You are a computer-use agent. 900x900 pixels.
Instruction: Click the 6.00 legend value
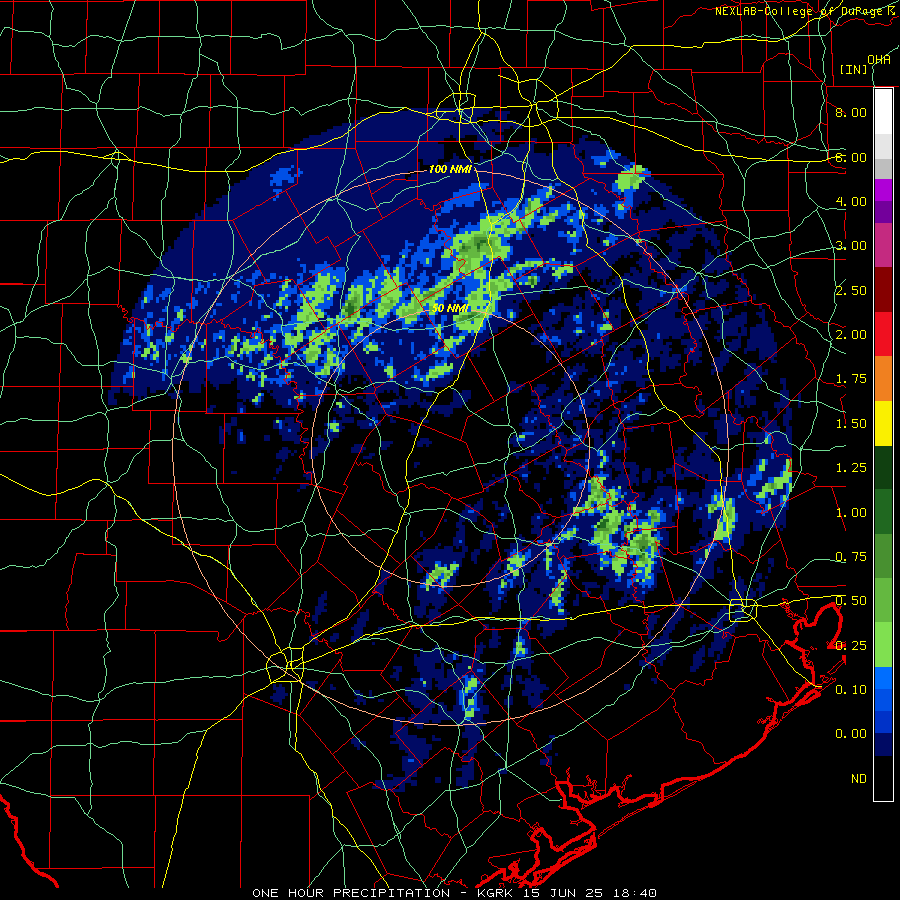pos(851,157)
